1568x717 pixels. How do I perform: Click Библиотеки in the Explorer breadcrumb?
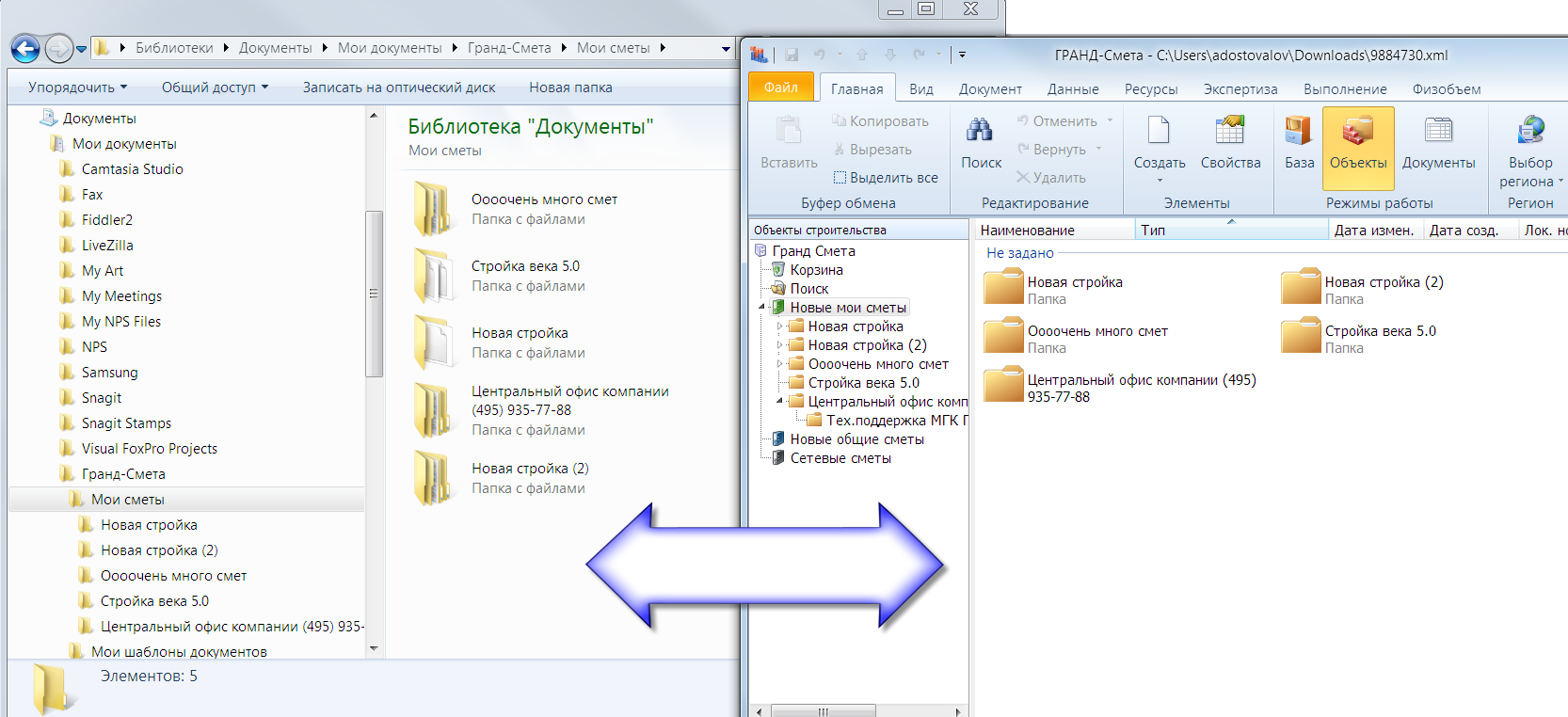(174, 48)
